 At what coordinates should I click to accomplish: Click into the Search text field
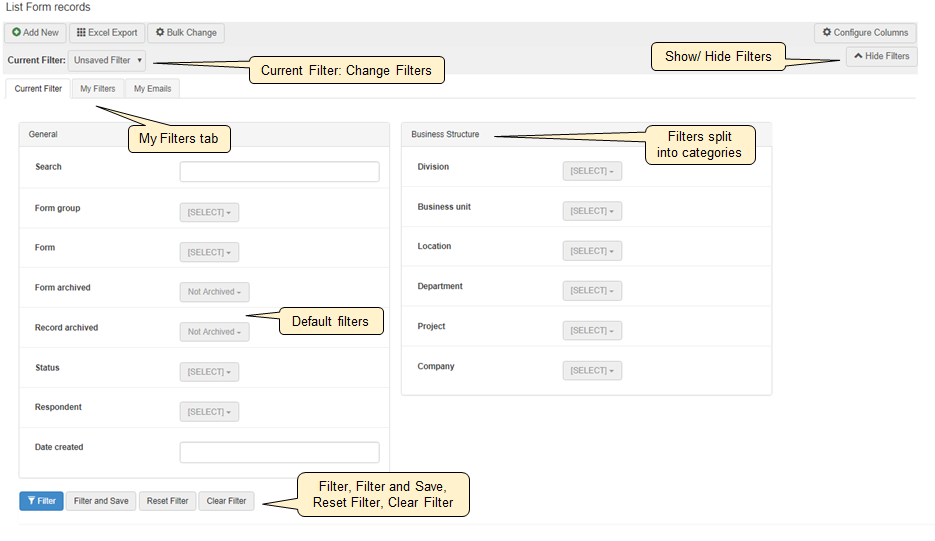point(279,172)
